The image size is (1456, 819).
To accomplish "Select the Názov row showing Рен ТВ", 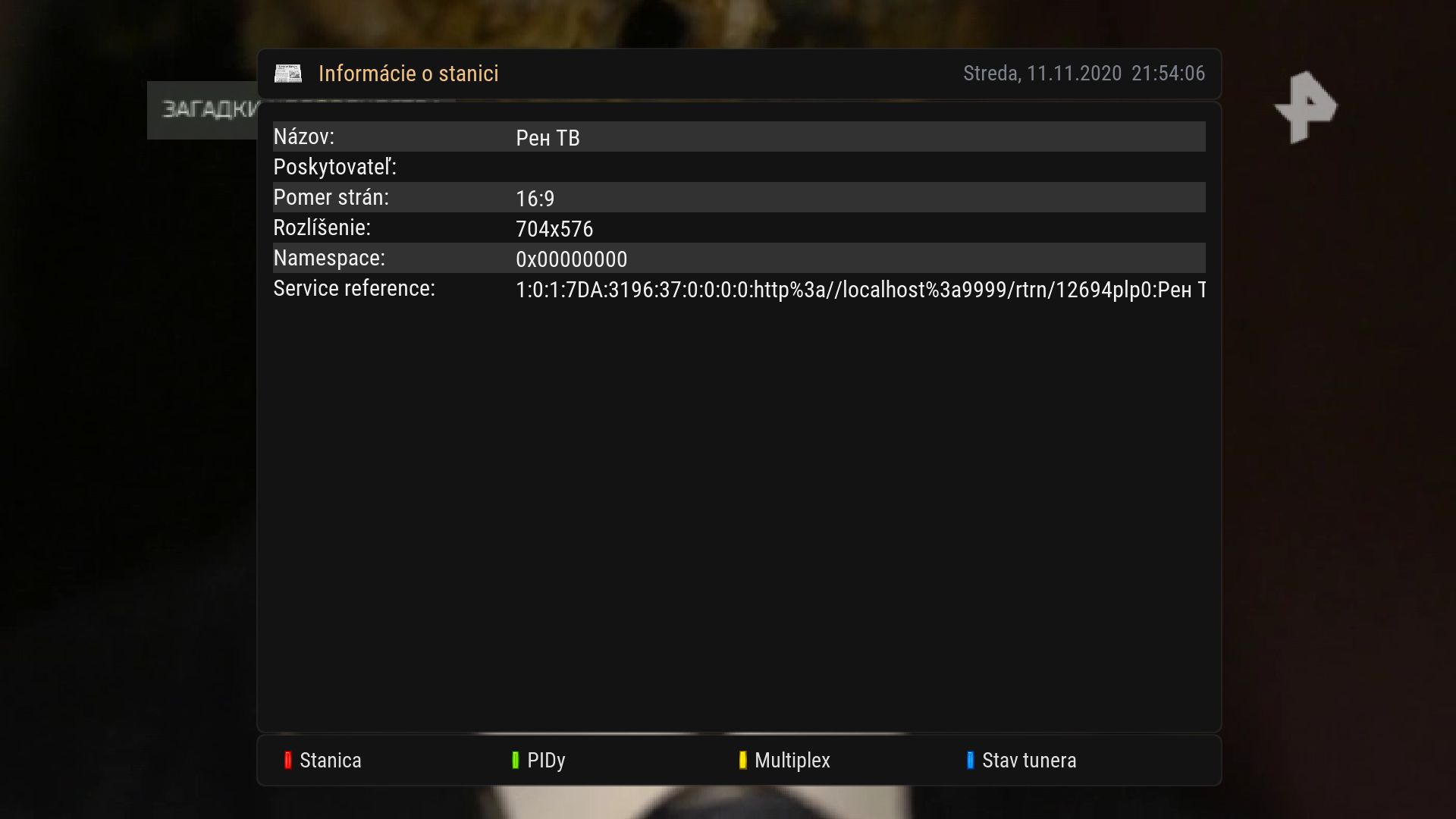I will (x=739, y=136).
